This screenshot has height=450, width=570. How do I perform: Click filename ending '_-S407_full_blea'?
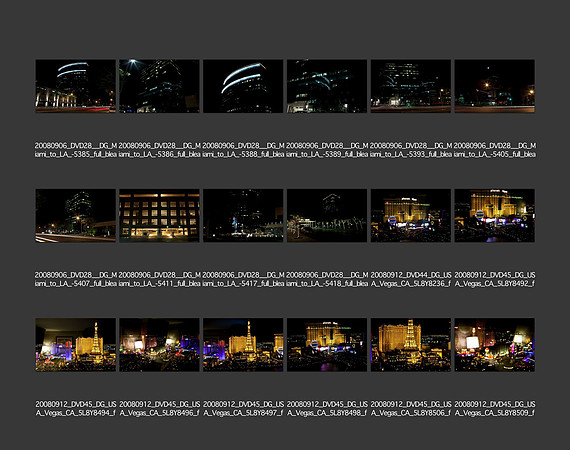pyautogui.click(x=76, y=279)
